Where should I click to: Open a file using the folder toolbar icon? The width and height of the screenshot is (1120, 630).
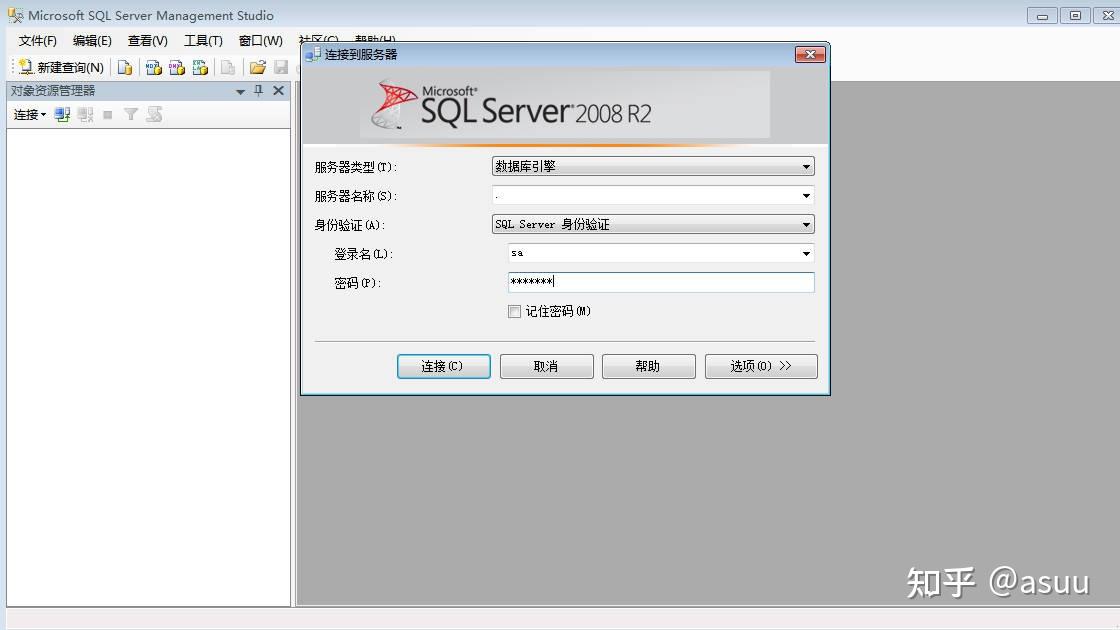257,67
